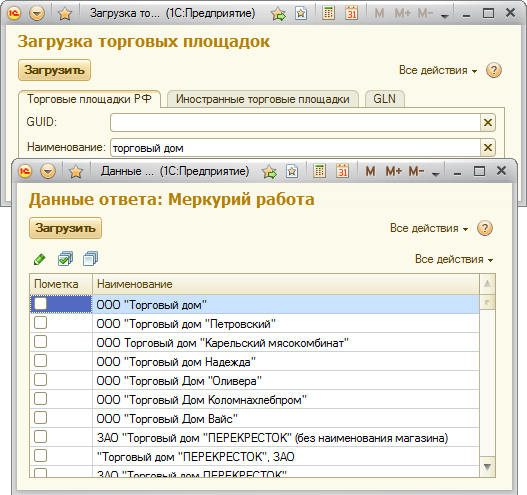Click the 1C logo icon in back window
Image resolution: width=527 pixels, height=495 pixels.
click(14, 13)
